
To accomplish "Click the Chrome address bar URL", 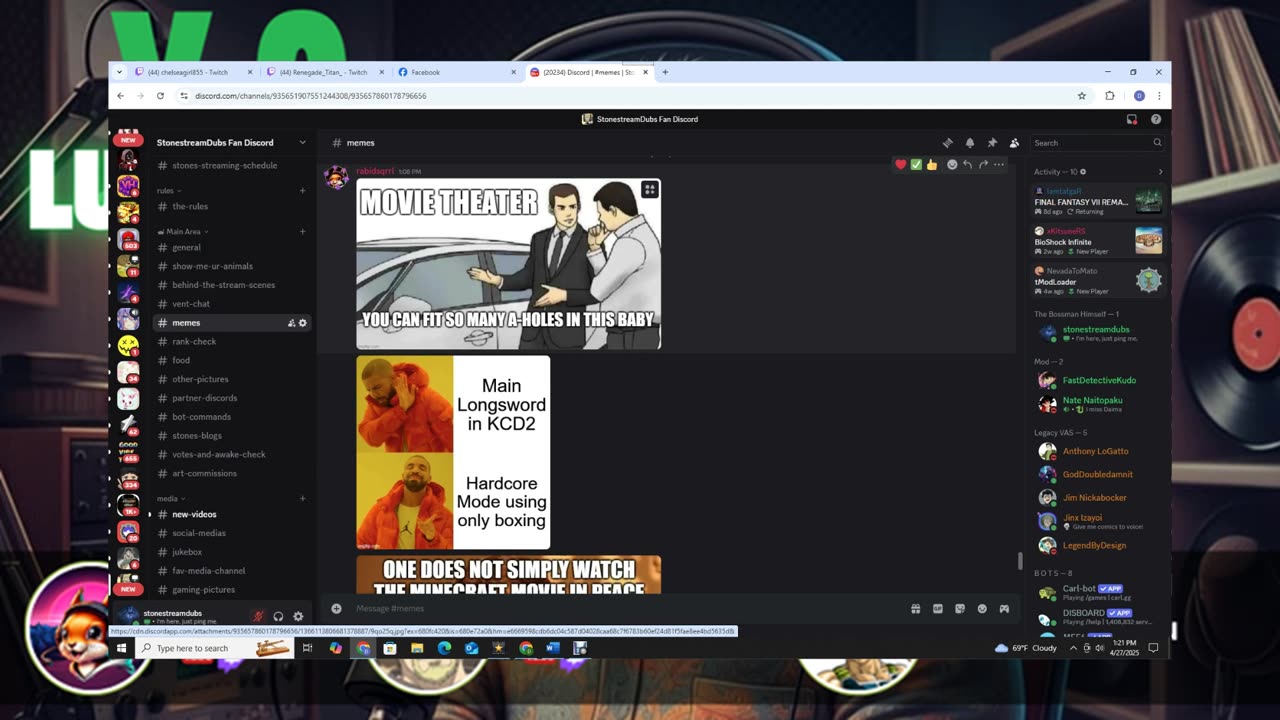I will [310, 96].
